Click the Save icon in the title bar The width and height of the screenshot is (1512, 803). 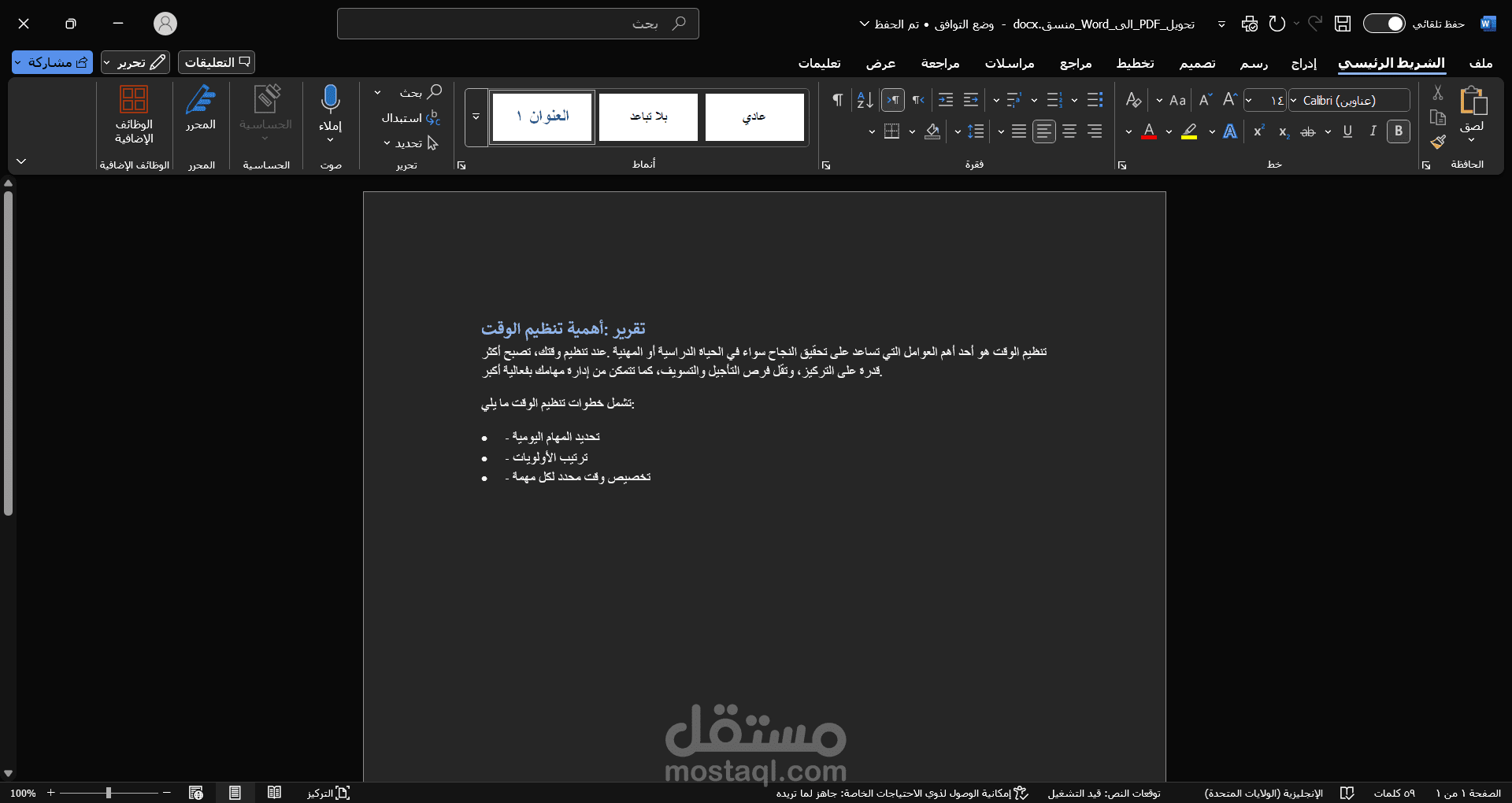tap(1343, 24)
